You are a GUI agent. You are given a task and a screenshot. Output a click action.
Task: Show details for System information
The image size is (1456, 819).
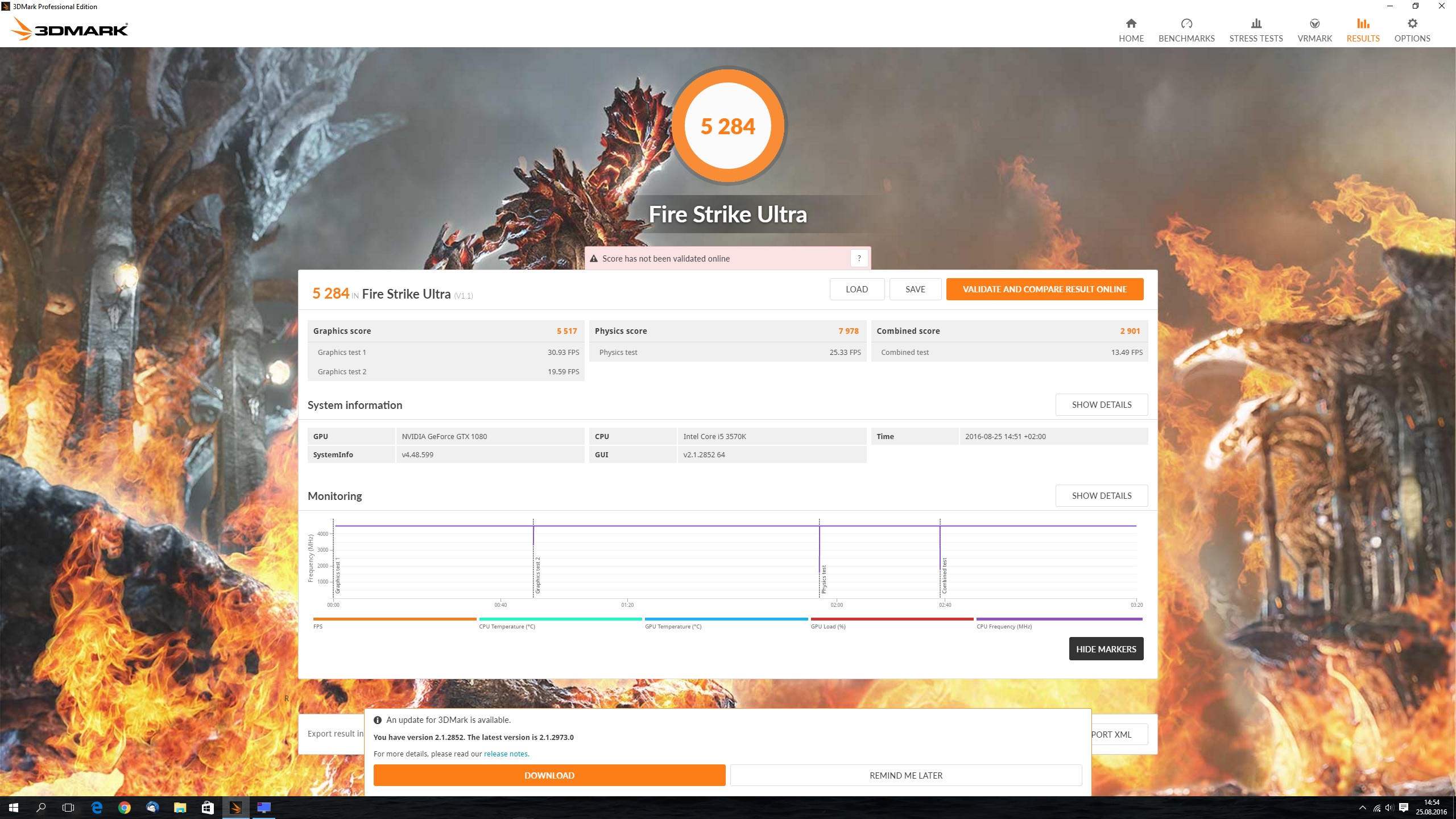(1101, 404)
